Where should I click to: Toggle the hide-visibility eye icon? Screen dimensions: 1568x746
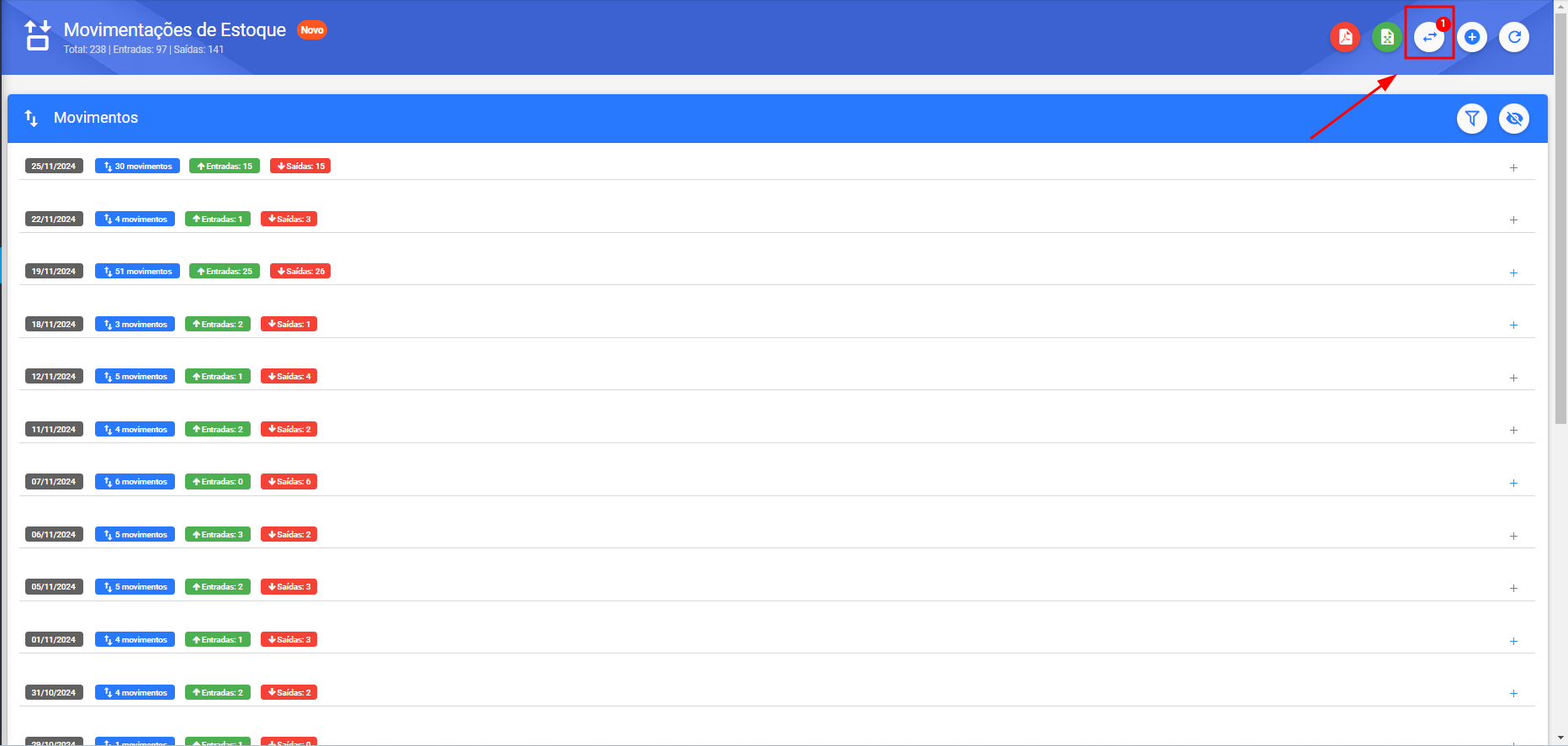[1514, 119]
